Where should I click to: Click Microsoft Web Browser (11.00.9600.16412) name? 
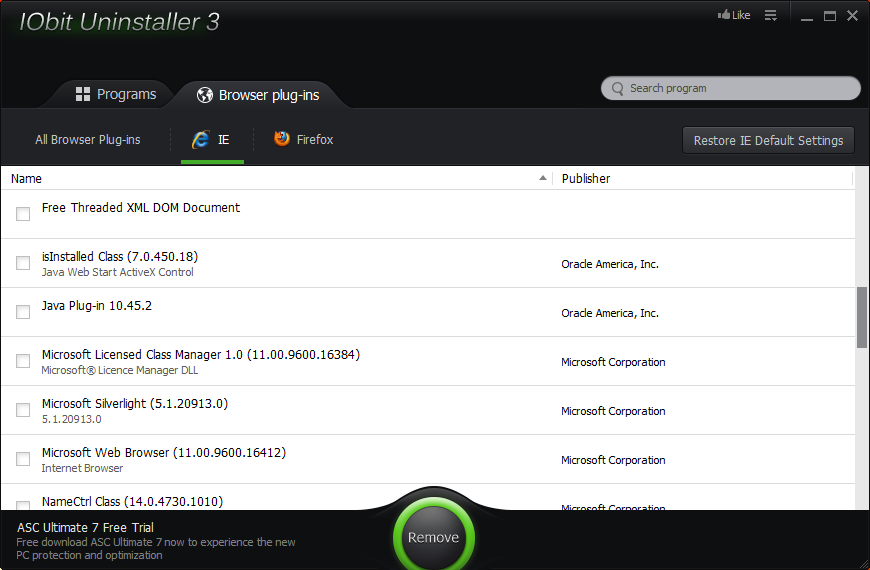tap(164, 452)
